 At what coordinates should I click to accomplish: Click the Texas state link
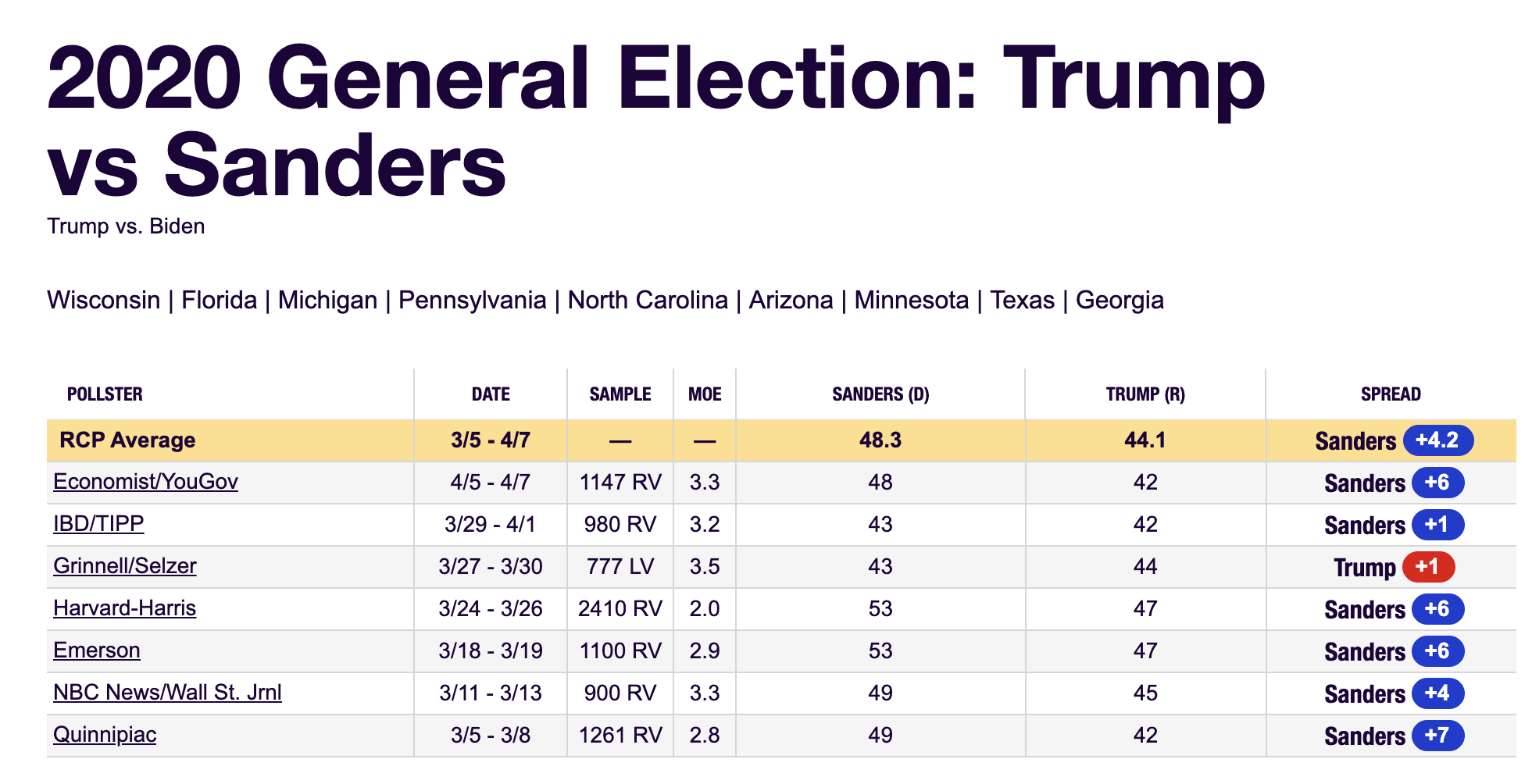(x=1022, y=300)
